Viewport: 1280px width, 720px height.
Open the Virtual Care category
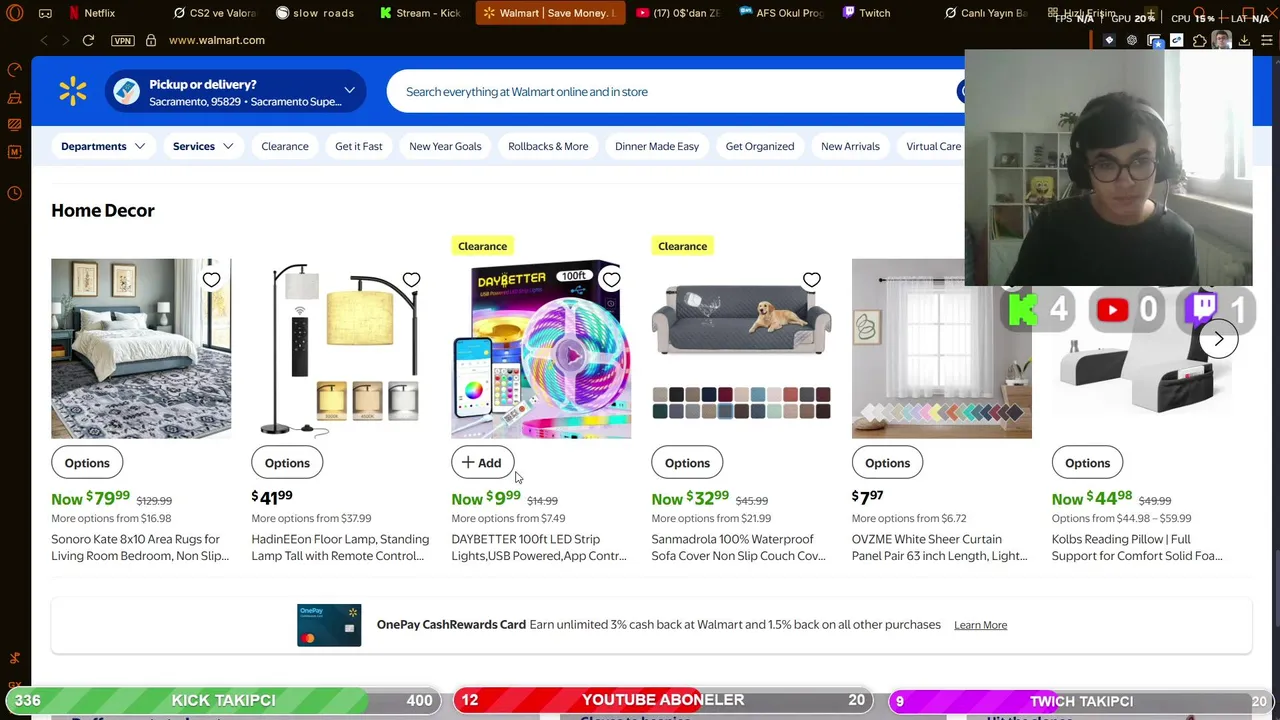click(x=934, y=146)
